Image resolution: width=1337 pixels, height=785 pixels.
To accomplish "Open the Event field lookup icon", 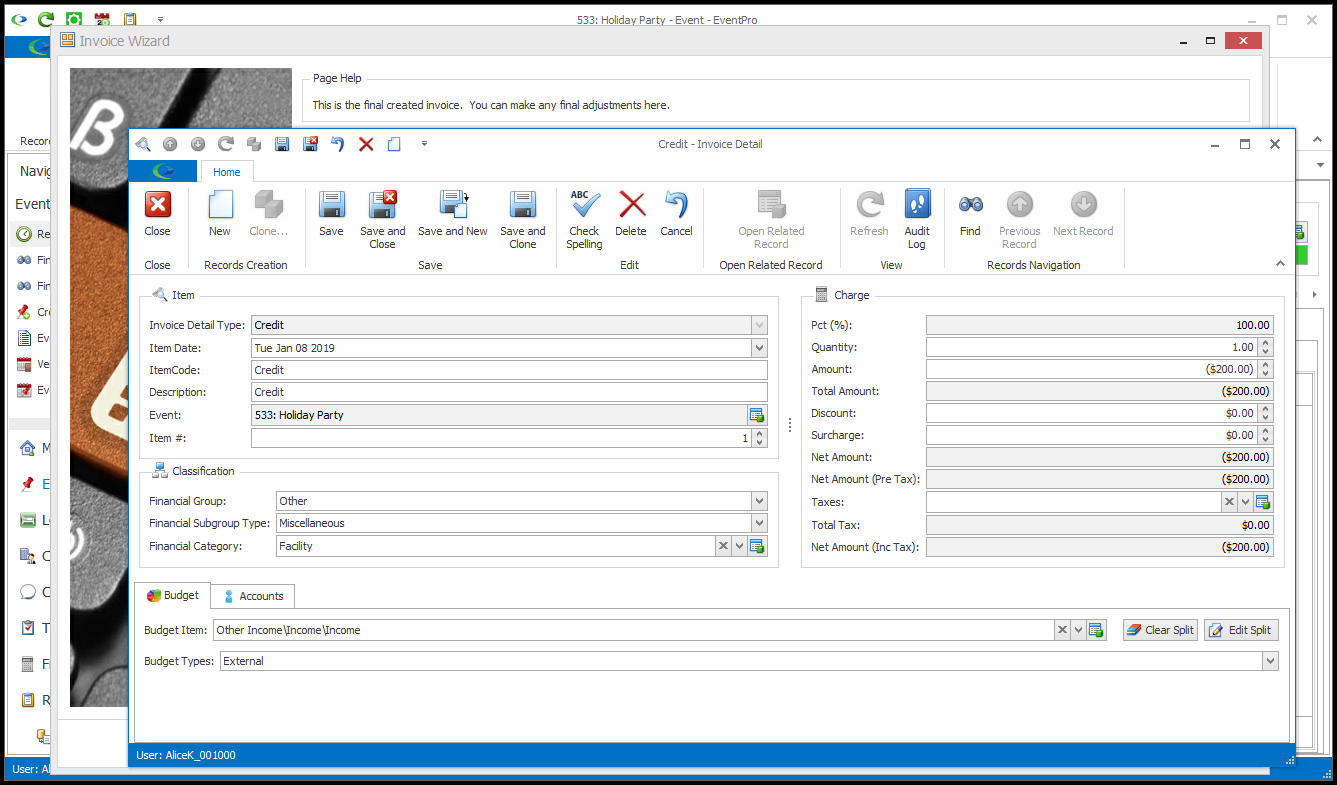I will 757,415.
